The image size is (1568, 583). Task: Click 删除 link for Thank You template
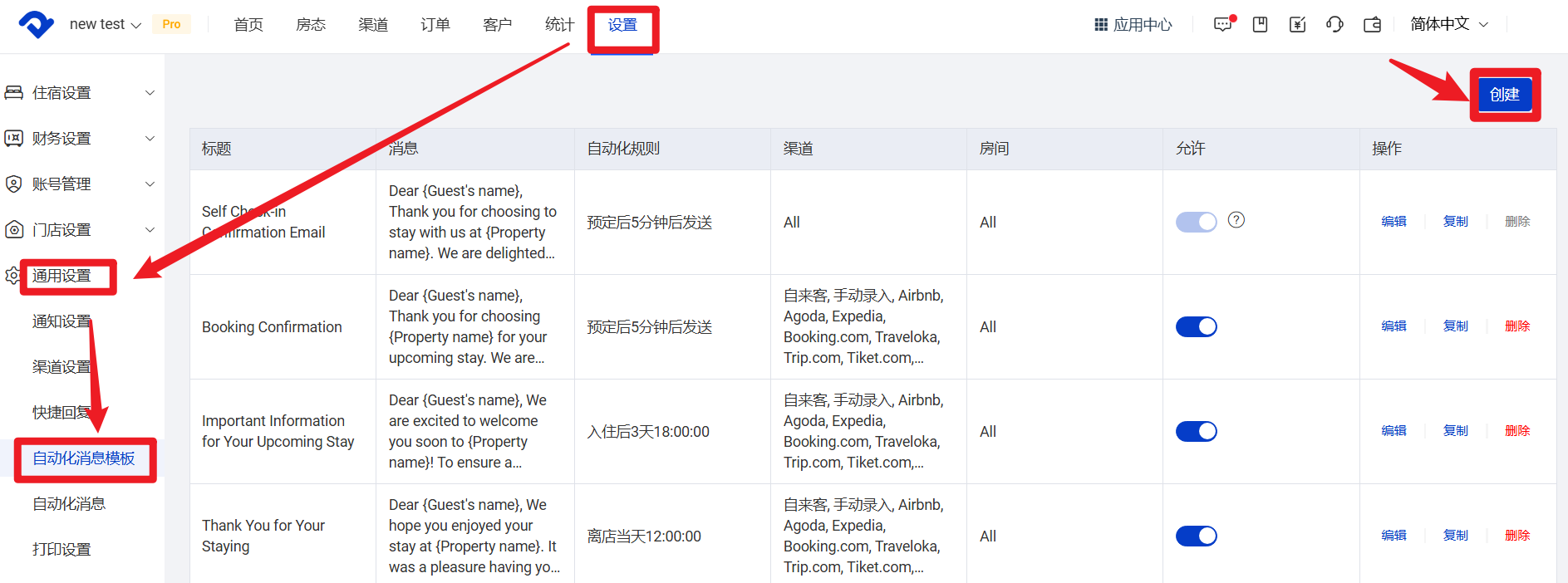(1517, 536)
